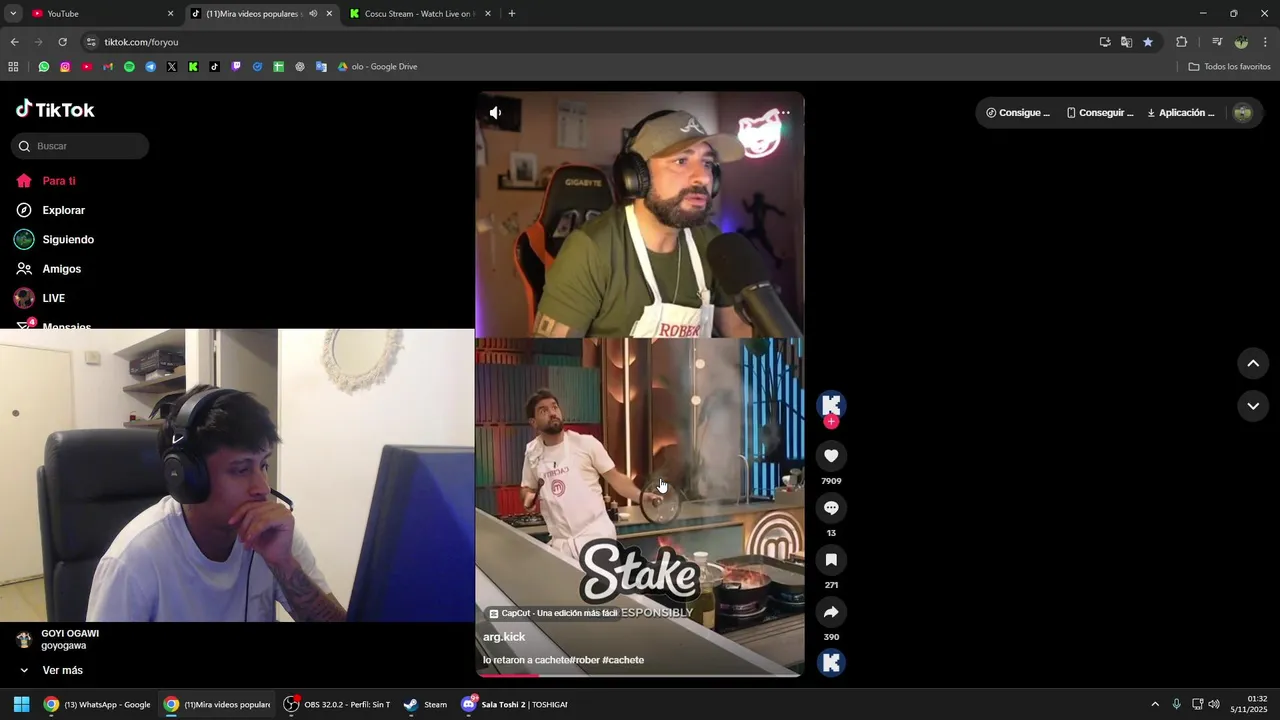Image resolution: width=1280 pixels, height=720 pixels.
Task: Open the TikTok profile avatar menu
Action: (x=1243, y=113)
